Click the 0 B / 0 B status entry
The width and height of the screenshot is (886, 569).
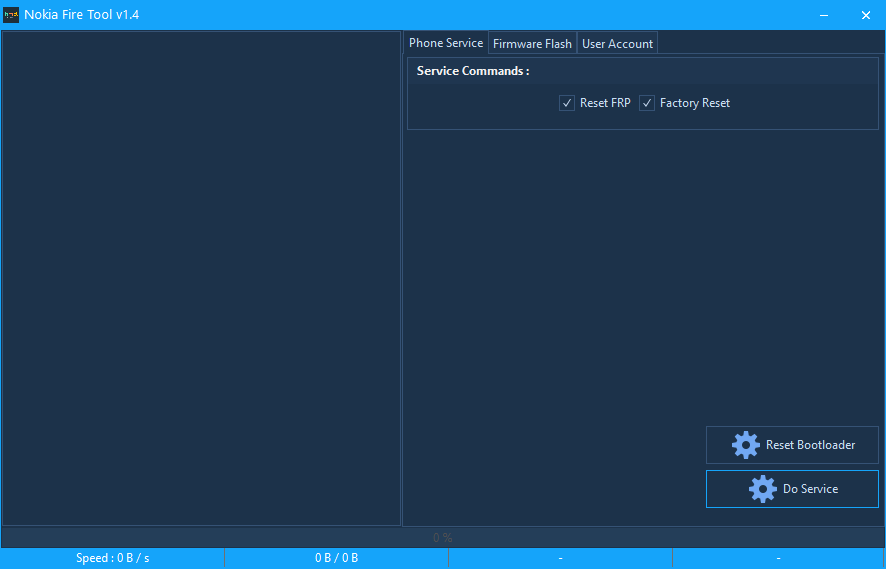coord(337,558)
